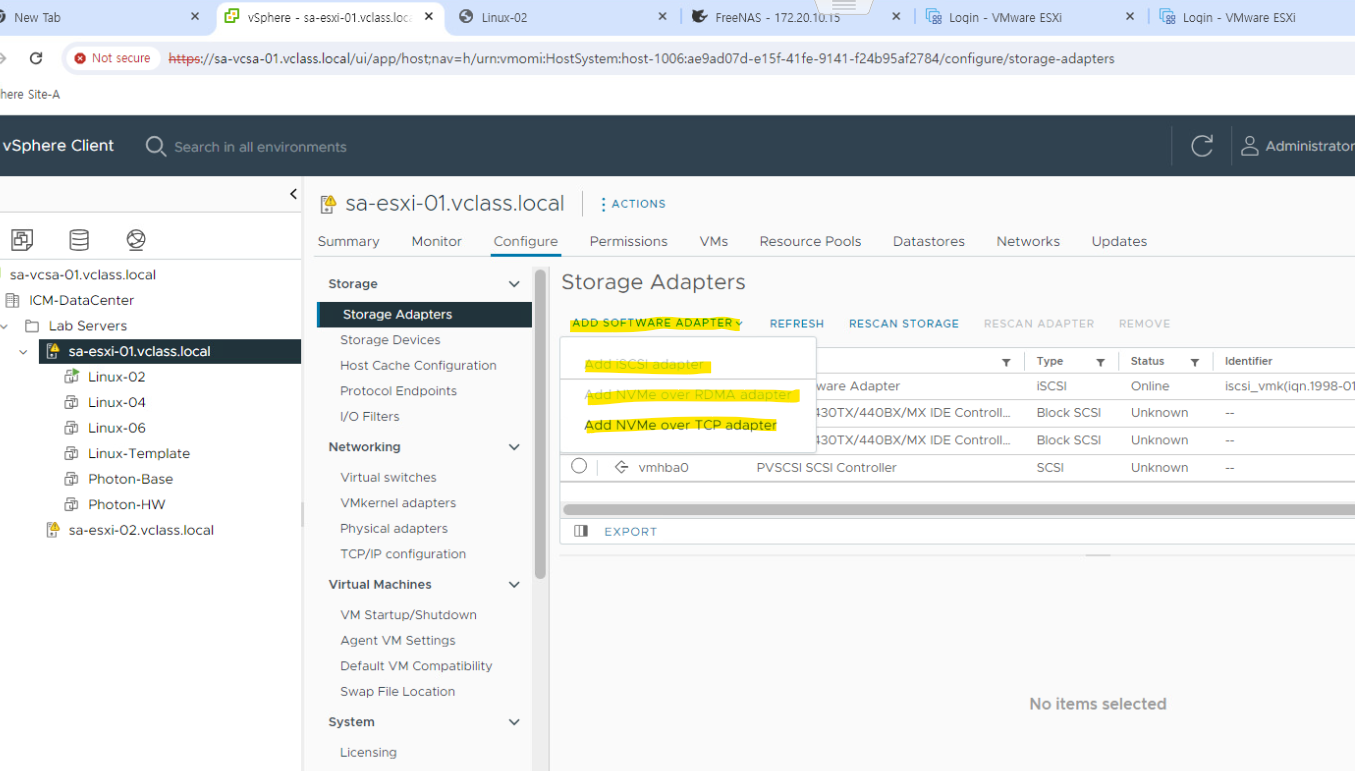Open the Actions kebab menu icon

coord(603,204)
